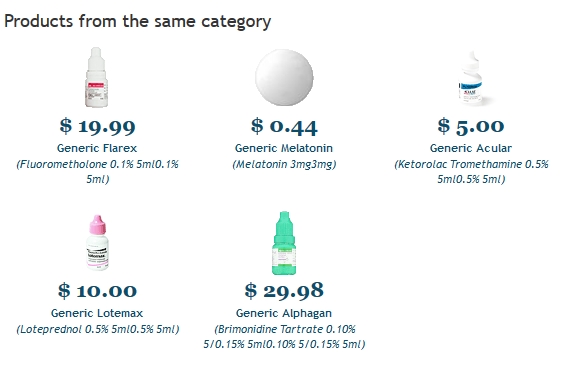Open the Fluorometholone 0.1% 5ml description
Image resolution: width=574 pixels, height=376 pixels.
(97, 172)
